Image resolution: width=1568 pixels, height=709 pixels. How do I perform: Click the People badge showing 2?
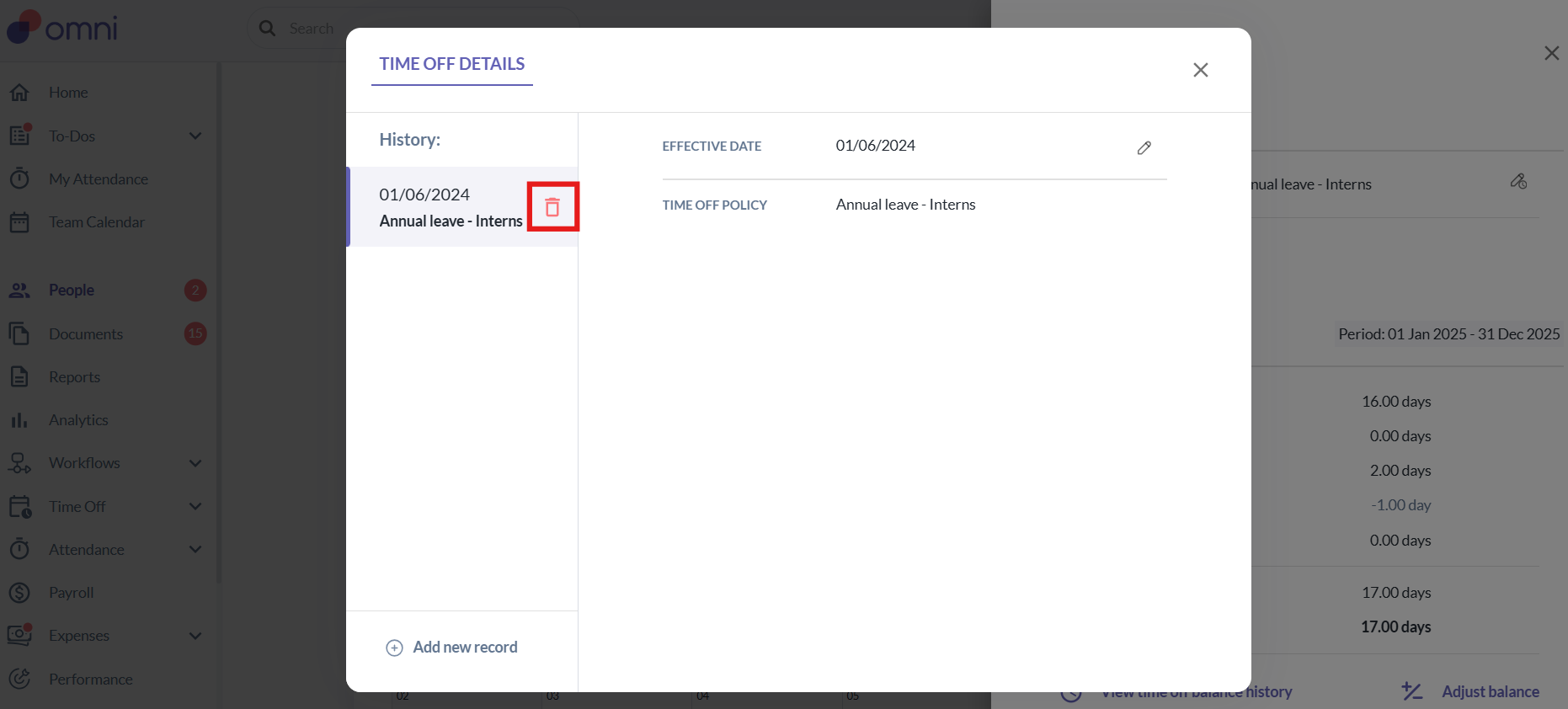195,291
